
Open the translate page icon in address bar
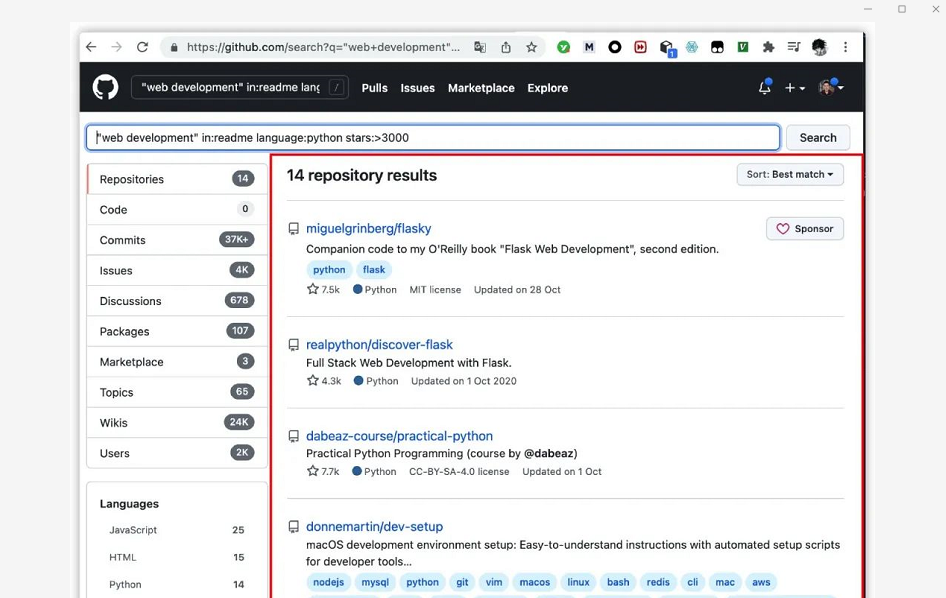point(480,47)
